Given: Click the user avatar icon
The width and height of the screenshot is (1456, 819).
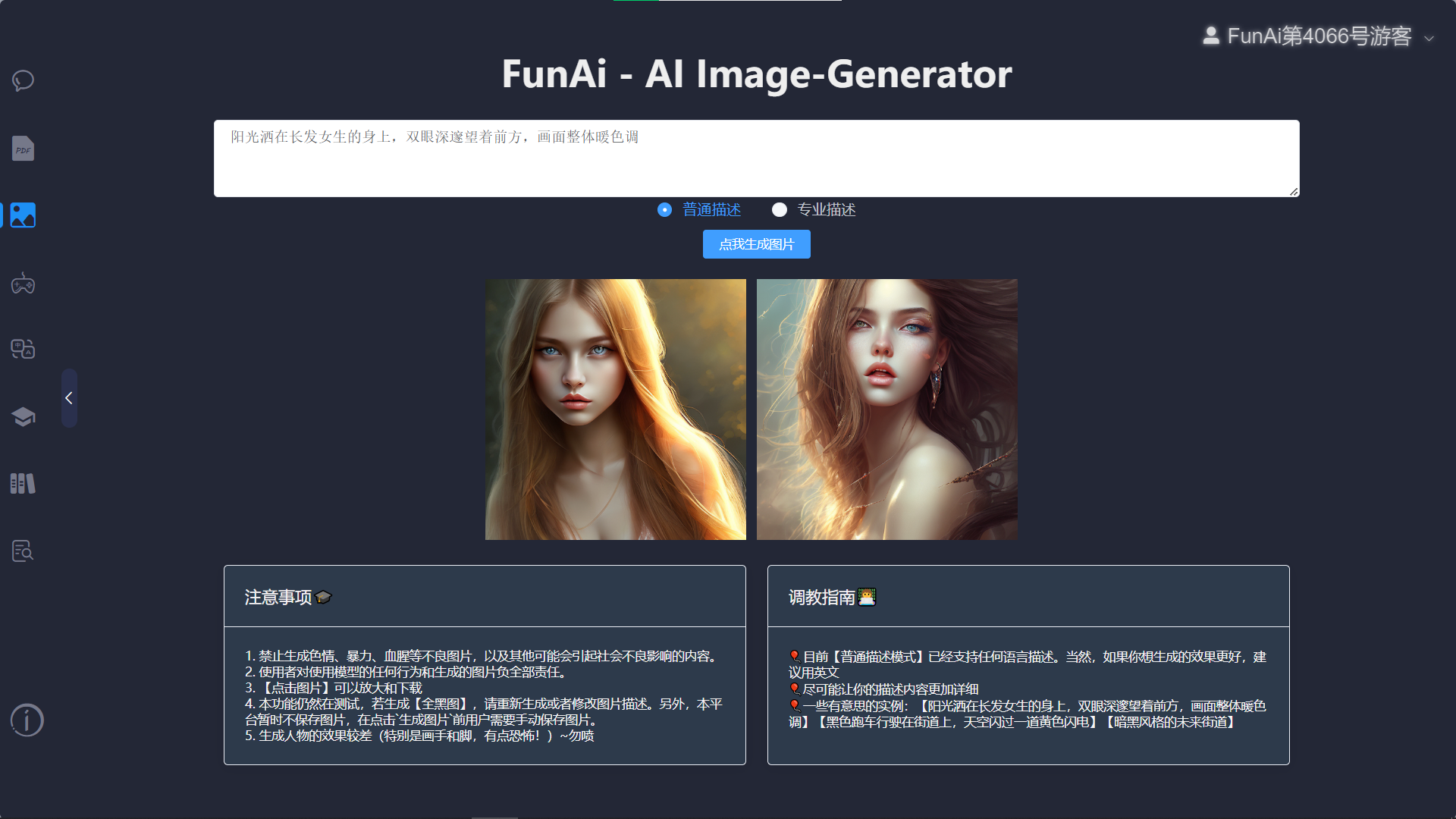Looking at the screenshot, I should pos(1211,36).
